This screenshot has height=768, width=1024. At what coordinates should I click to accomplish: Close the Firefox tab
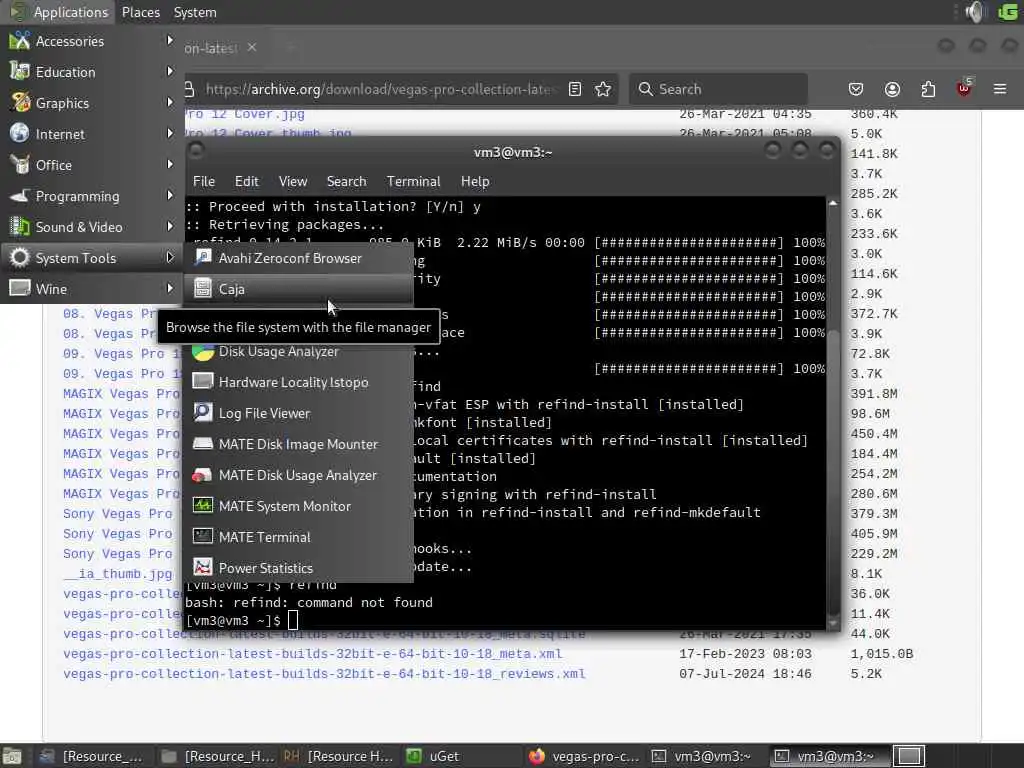[252, 48]
